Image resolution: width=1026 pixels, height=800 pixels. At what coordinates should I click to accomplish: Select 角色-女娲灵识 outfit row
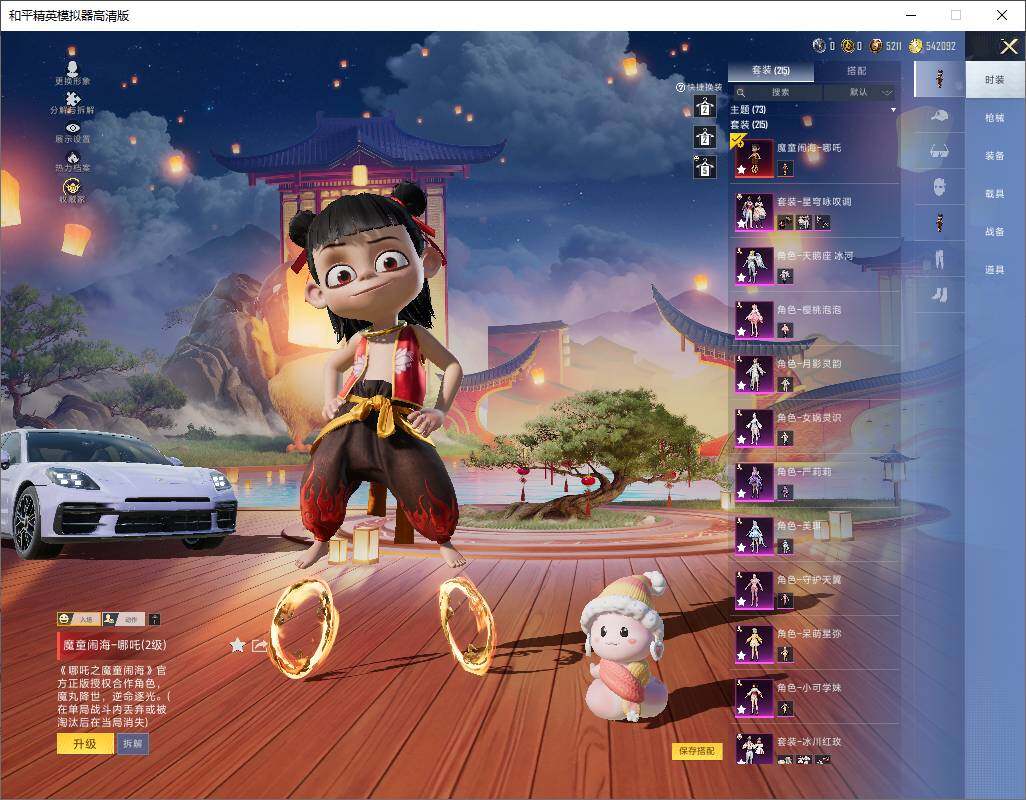click(x=814, y=428)
